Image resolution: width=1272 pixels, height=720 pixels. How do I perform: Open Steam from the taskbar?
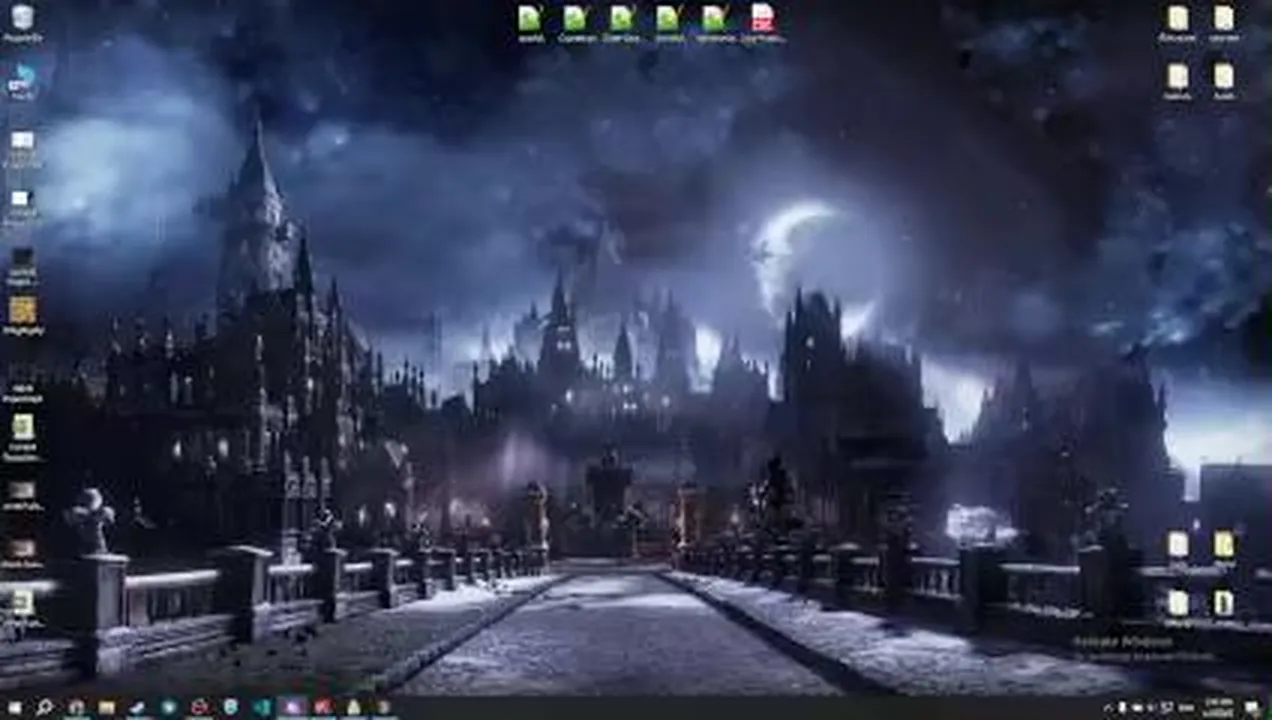point(137,707)
